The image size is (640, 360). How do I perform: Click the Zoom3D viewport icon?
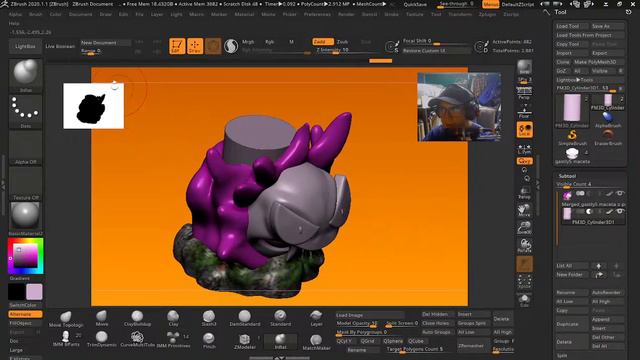click(524, 228)
